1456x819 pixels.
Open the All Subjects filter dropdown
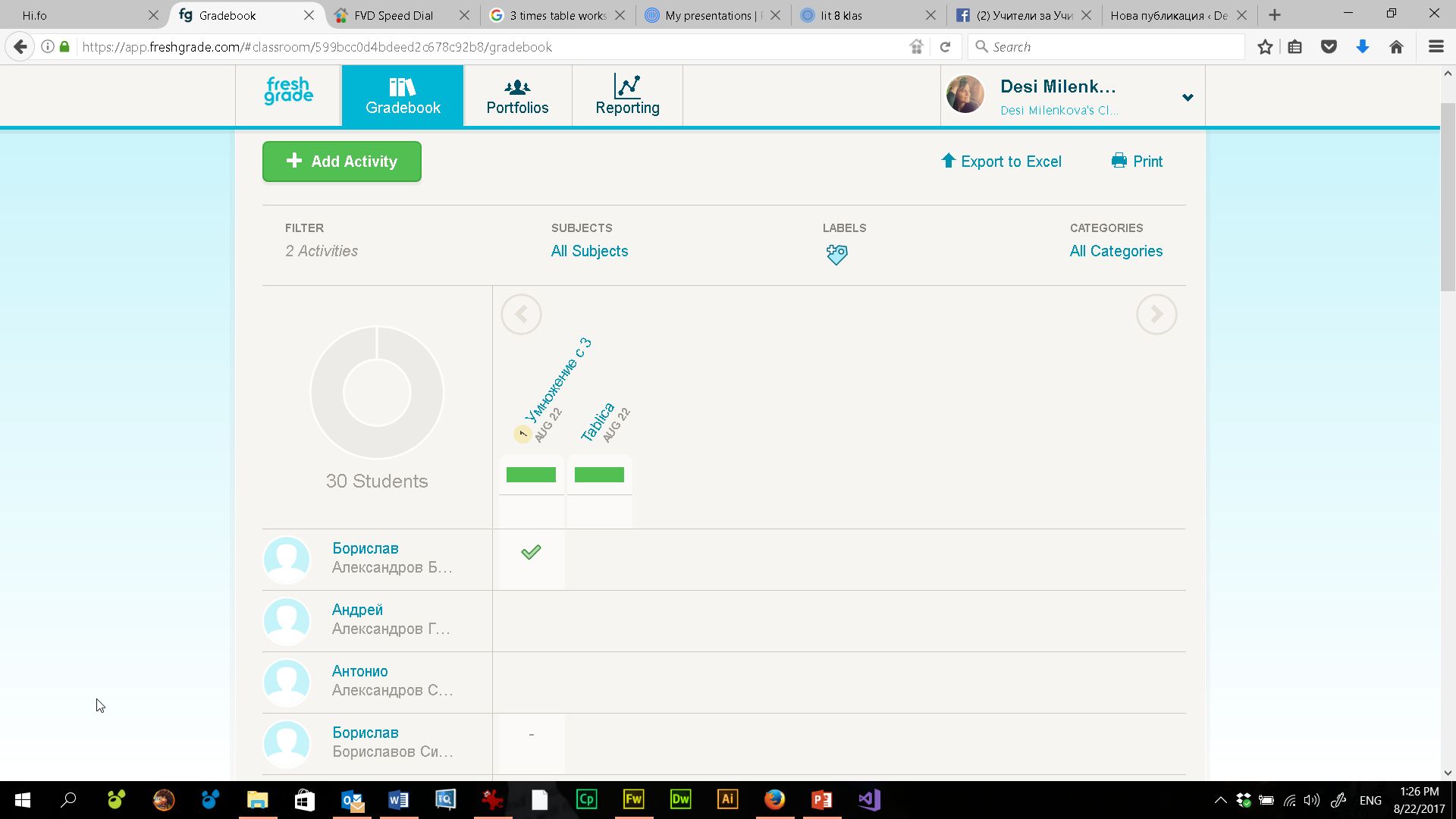tap(589, 251)
